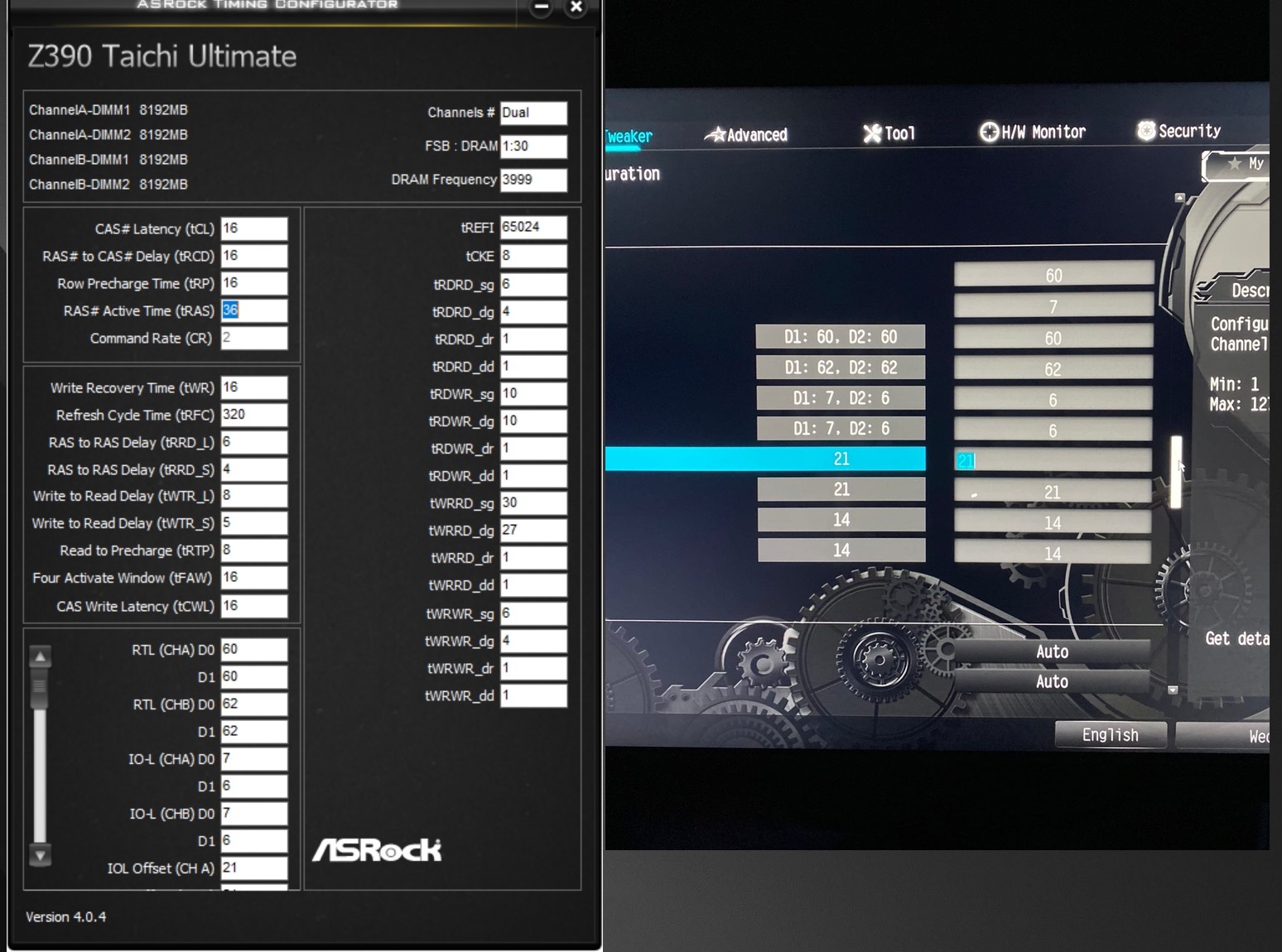Viewport: 1282px width, 952px height.
Task: Select the cyan highlighted BIOS row showing 21
Action: [x=765, y=459]
